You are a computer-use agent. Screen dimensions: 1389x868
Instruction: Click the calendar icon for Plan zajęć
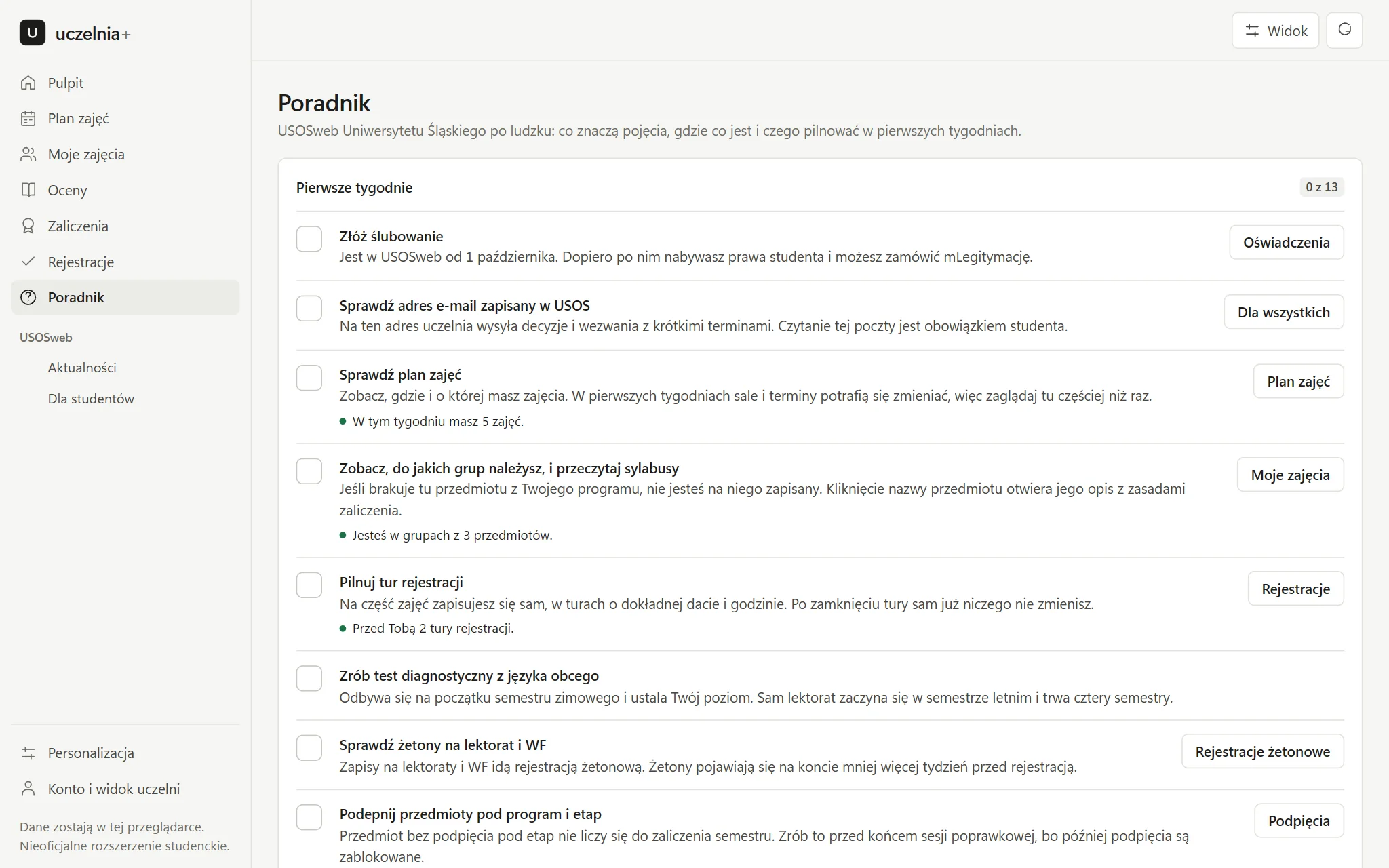pos(28,119)
